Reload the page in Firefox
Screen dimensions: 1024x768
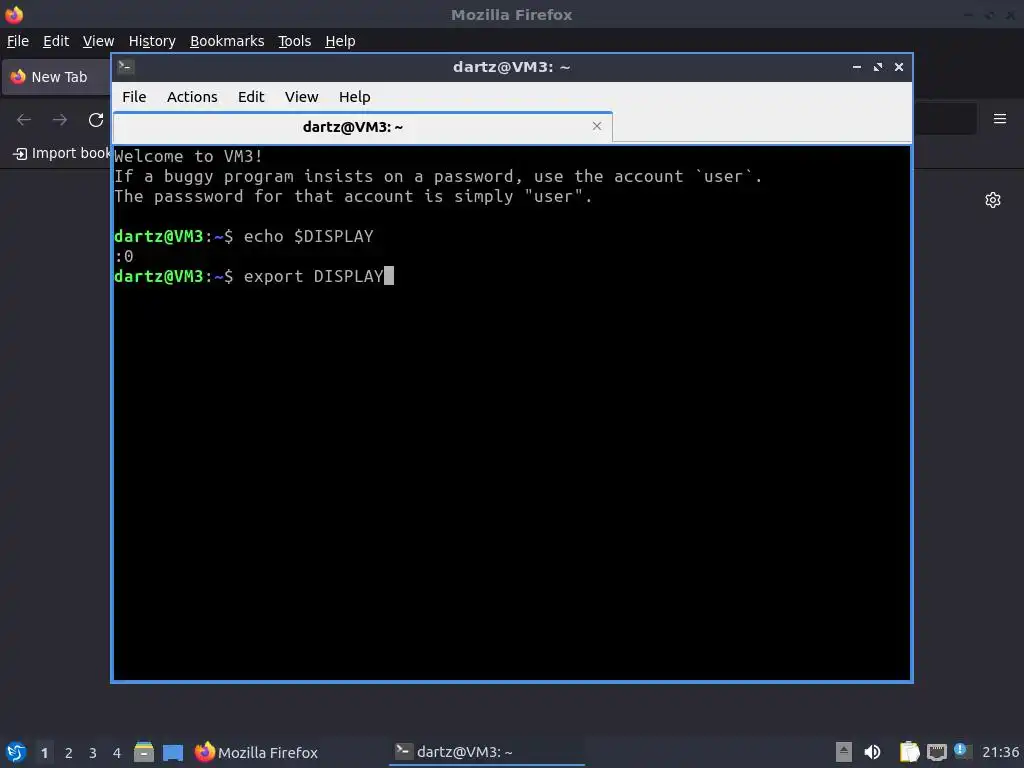coord(96,120)
